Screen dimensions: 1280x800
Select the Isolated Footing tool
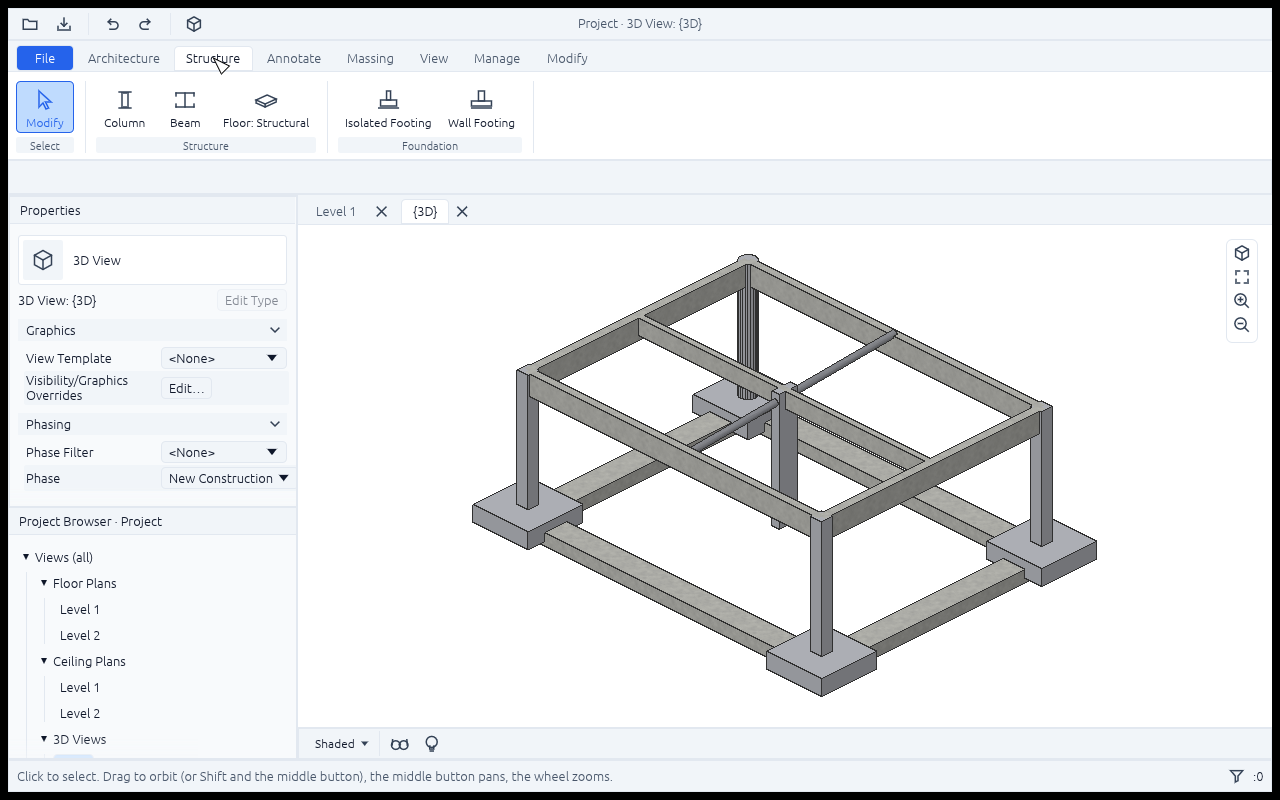pos(388,107)
